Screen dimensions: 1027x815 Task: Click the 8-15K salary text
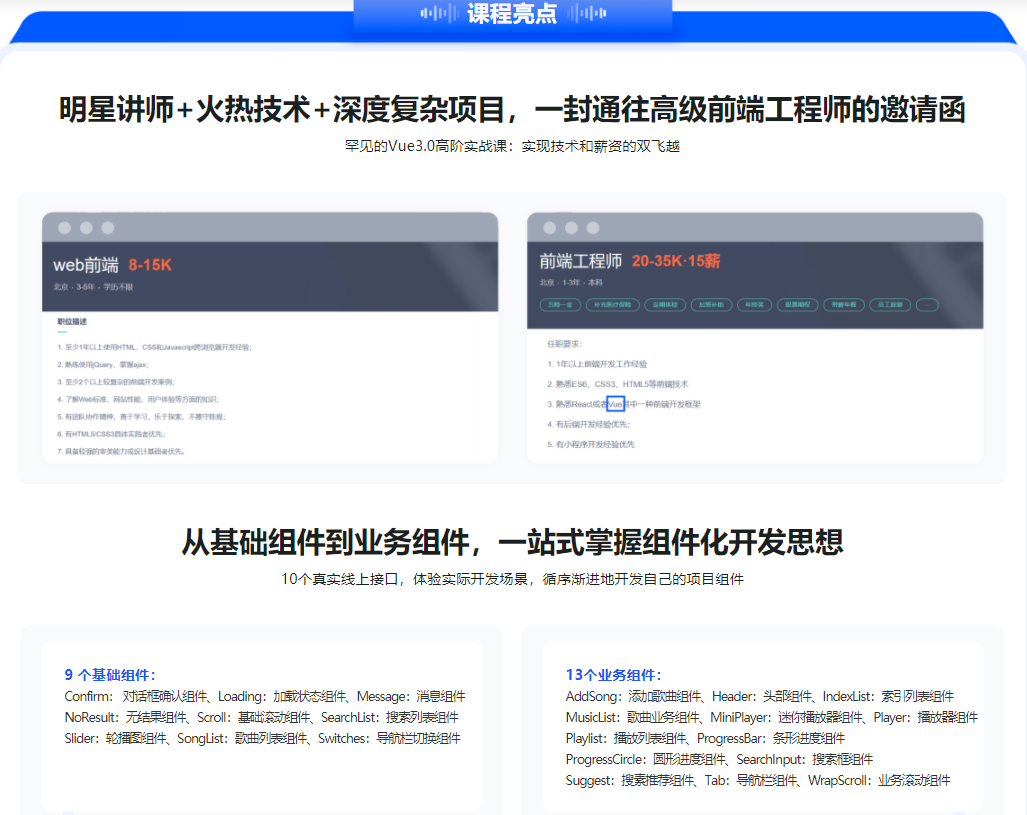coord(150,265)
